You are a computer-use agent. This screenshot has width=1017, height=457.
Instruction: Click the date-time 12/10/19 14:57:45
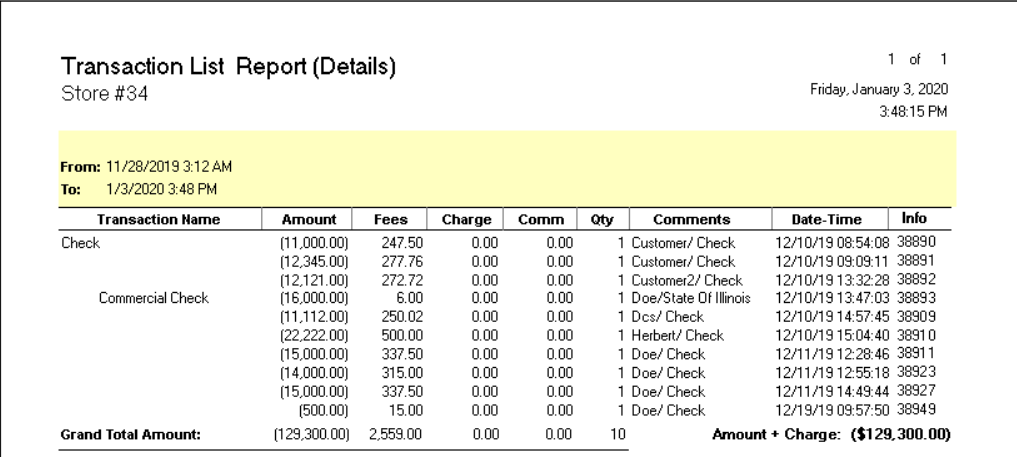coord(833,317)
